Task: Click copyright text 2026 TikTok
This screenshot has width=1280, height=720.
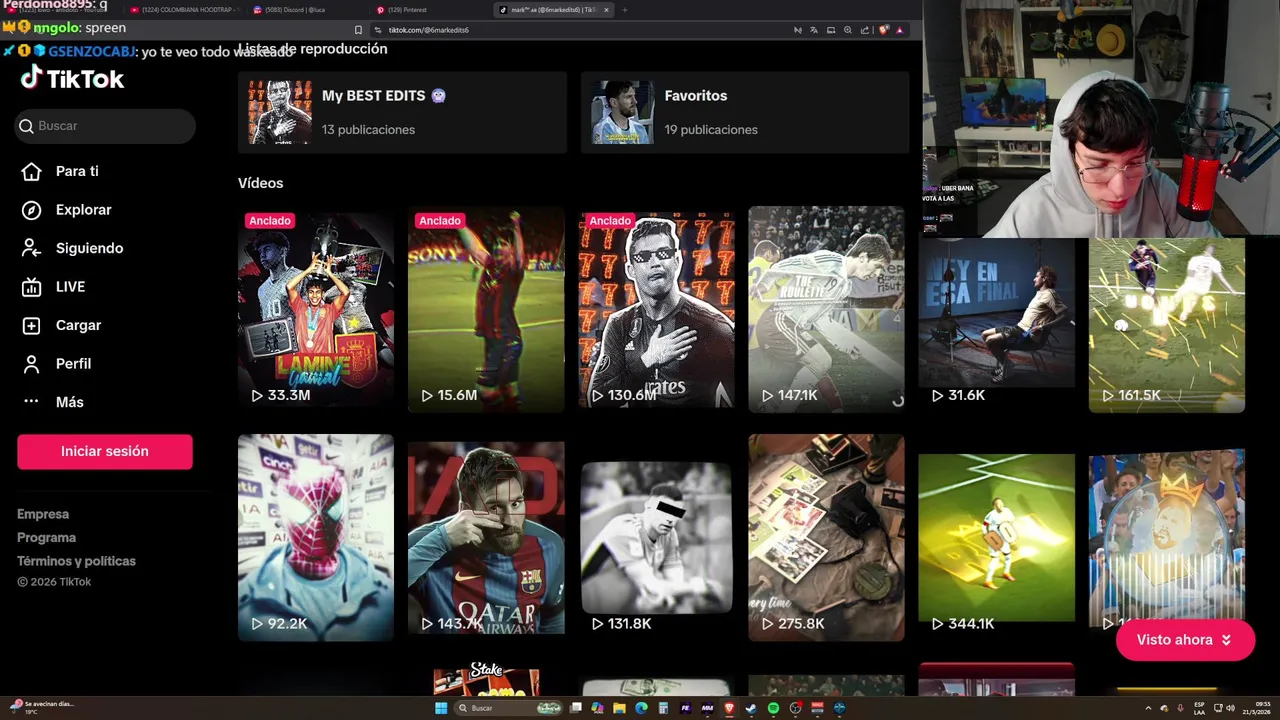Action: pyautogui.click(x=54, y=582)
